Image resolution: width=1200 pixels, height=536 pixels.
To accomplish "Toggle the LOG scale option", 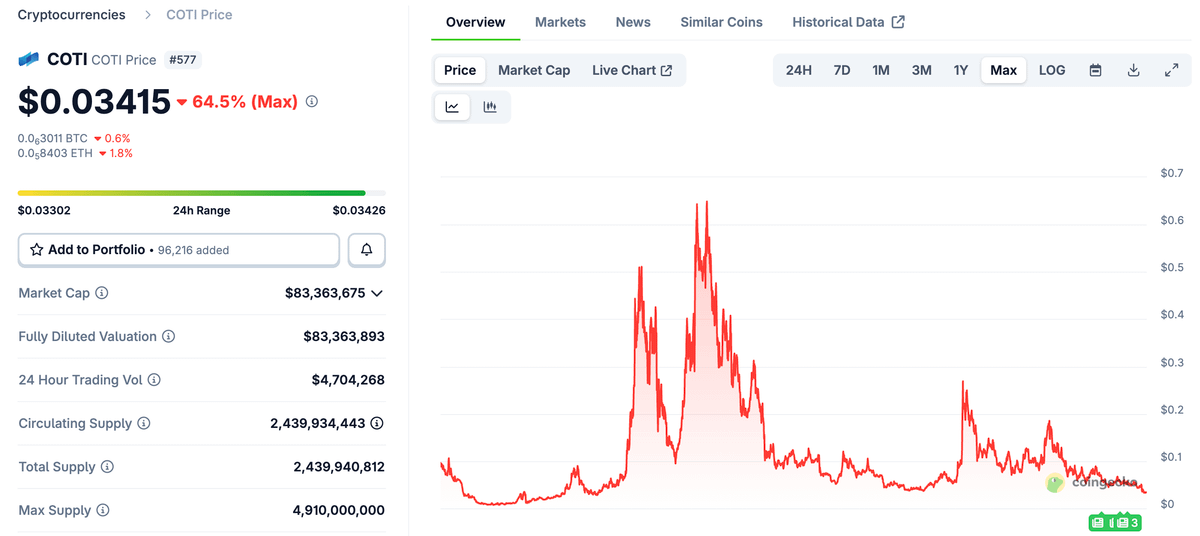I will point(1052,70).
